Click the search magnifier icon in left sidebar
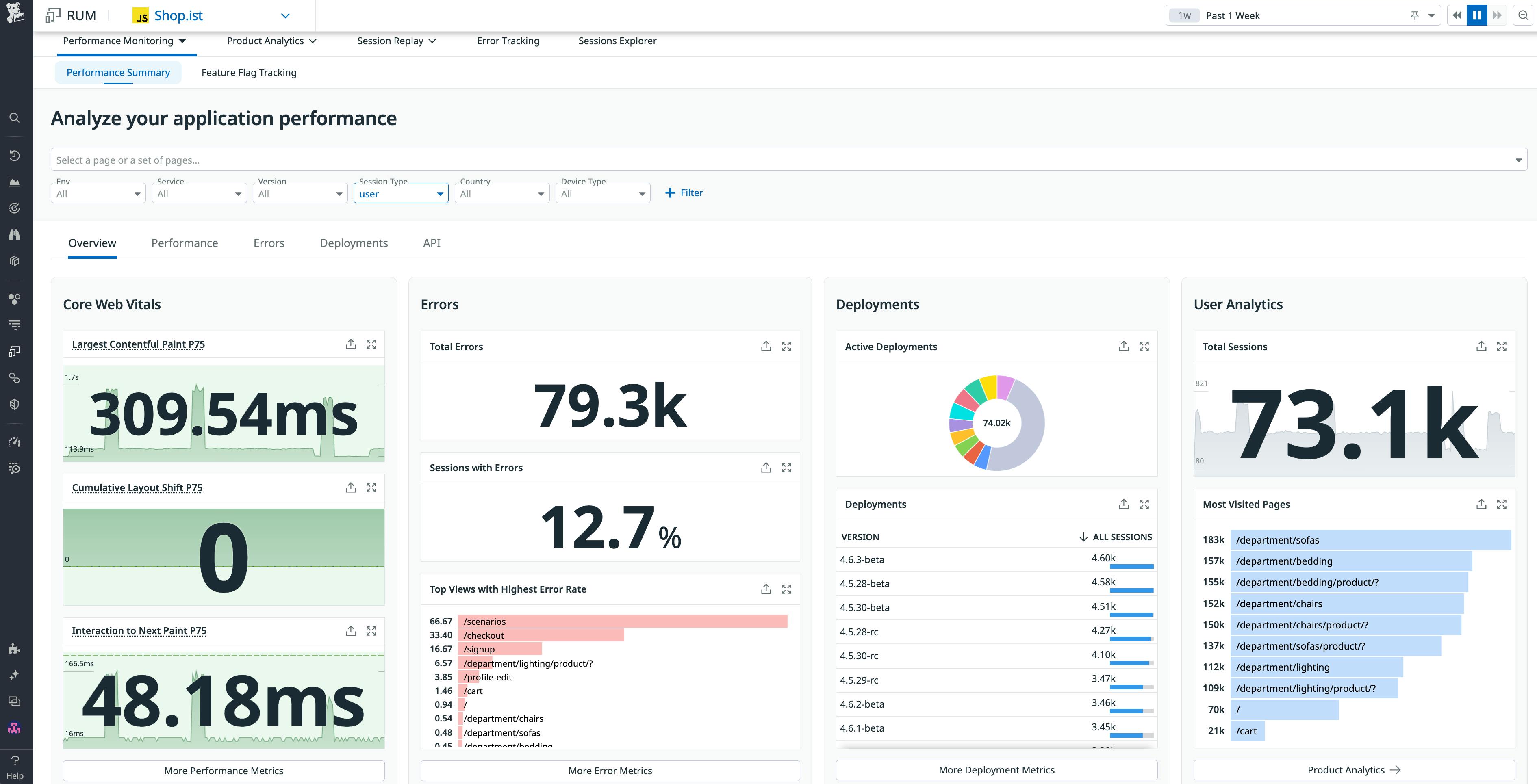 15,117
